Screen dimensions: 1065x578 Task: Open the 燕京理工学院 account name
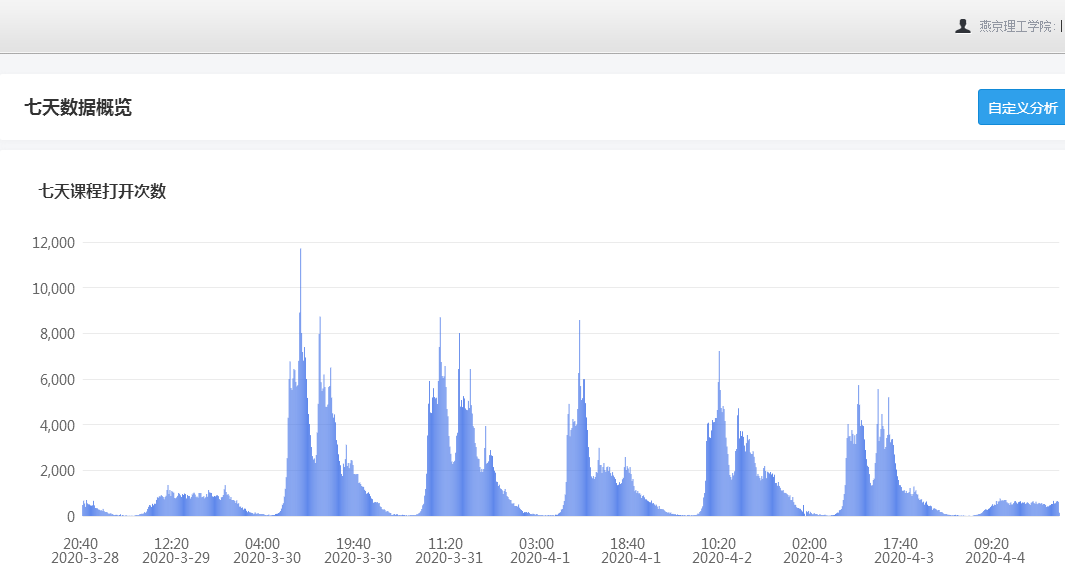pos(1016,26)
